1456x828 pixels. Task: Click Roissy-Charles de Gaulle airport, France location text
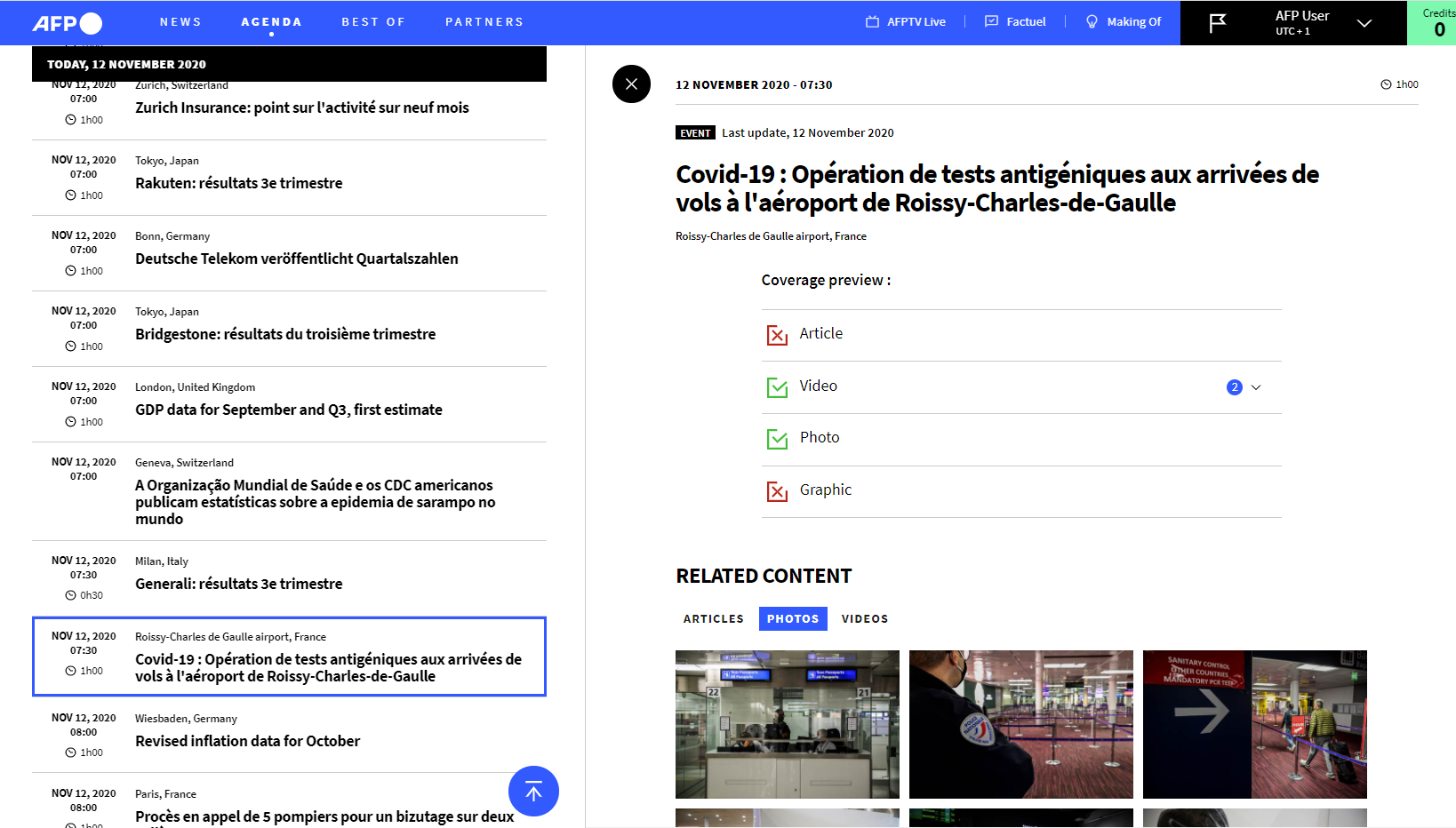[771, 236]
